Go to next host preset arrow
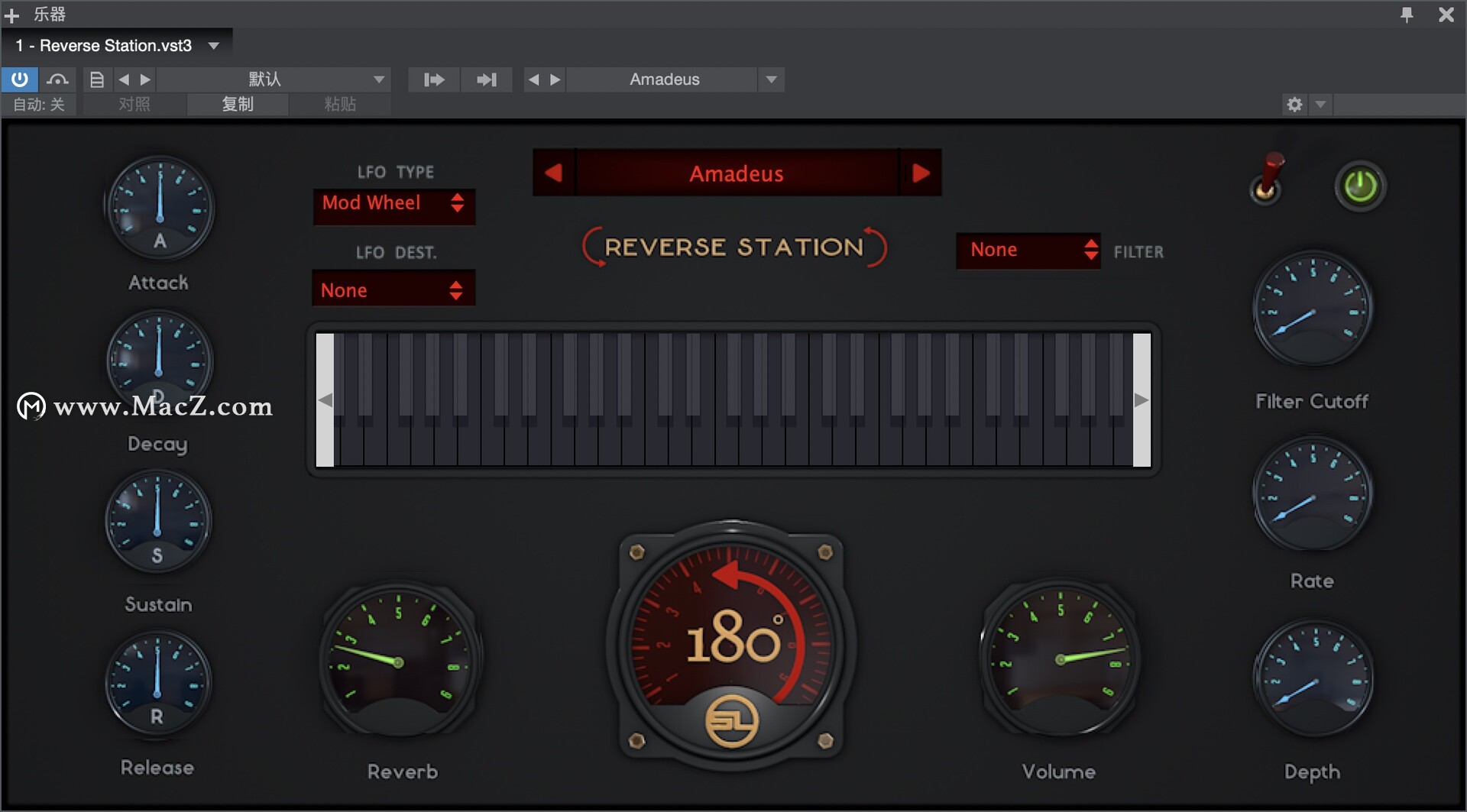1467x812 pixels. point(145,79)
